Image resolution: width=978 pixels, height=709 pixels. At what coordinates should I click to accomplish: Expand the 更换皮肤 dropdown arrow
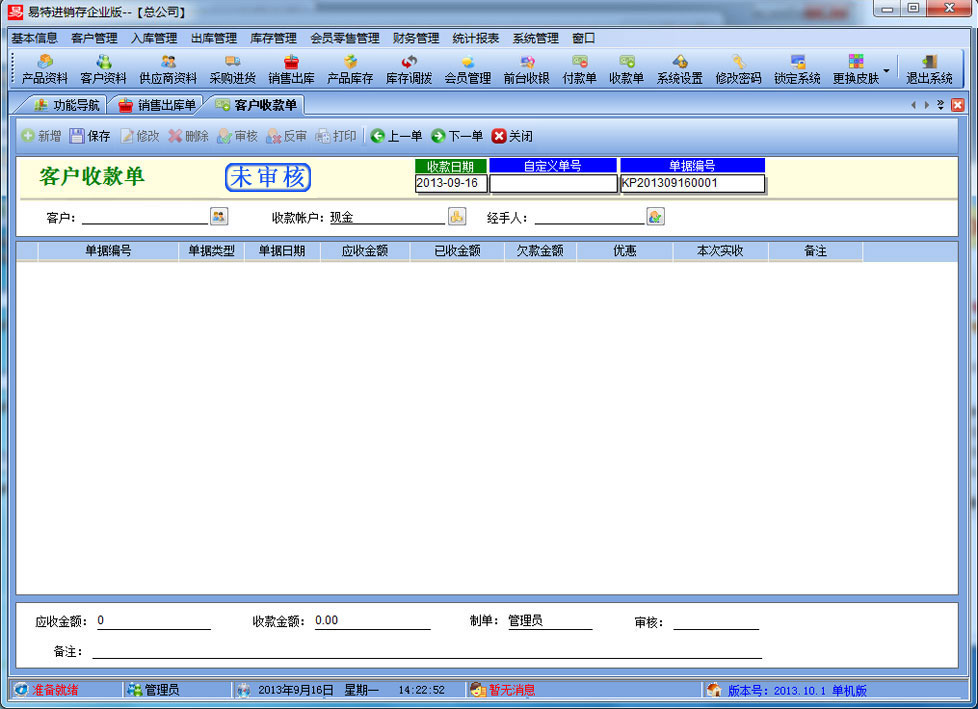(x=887, y=71)
